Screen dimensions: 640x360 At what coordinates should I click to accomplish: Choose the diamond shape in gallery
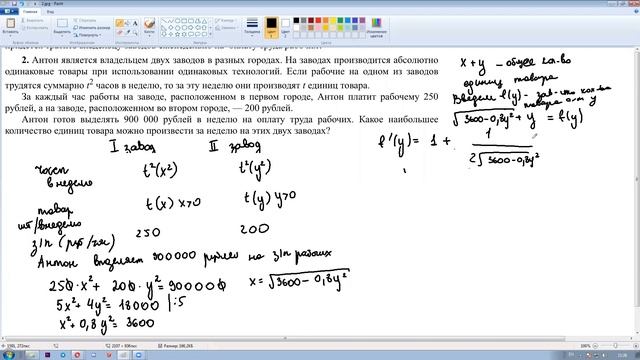click(x=171, y=27)
